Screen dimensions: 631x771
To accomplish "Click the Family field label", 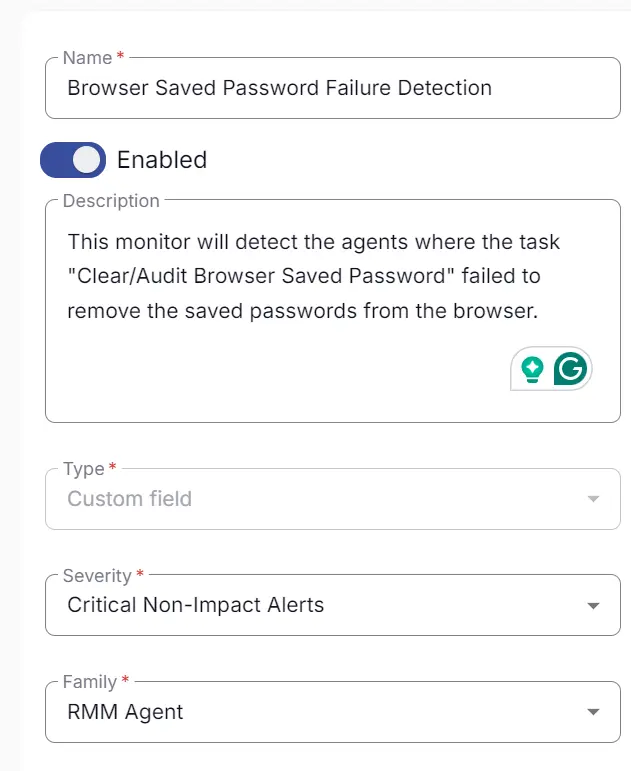I will [90, 682].
